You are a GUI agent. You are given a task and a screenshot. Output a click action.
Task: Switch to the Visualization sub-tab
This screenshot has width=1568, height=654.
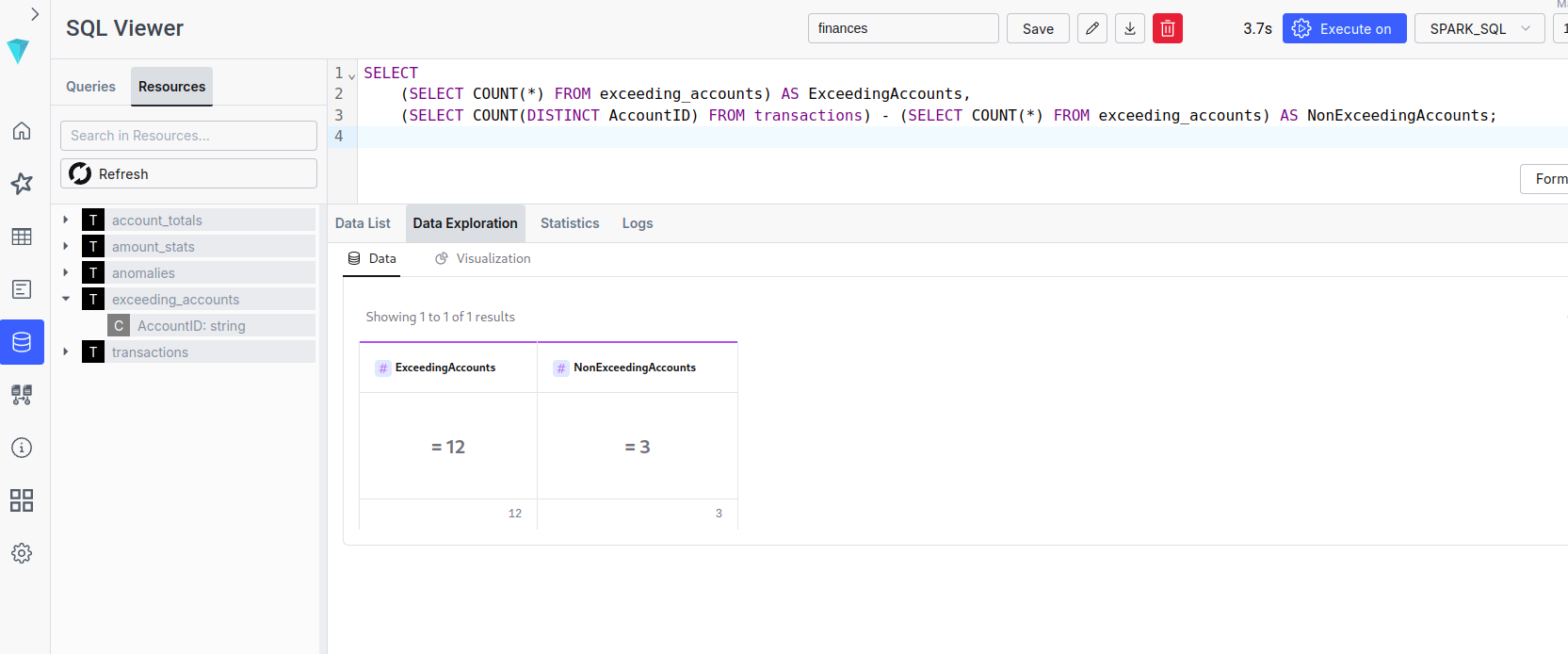[x=483, y=258]
